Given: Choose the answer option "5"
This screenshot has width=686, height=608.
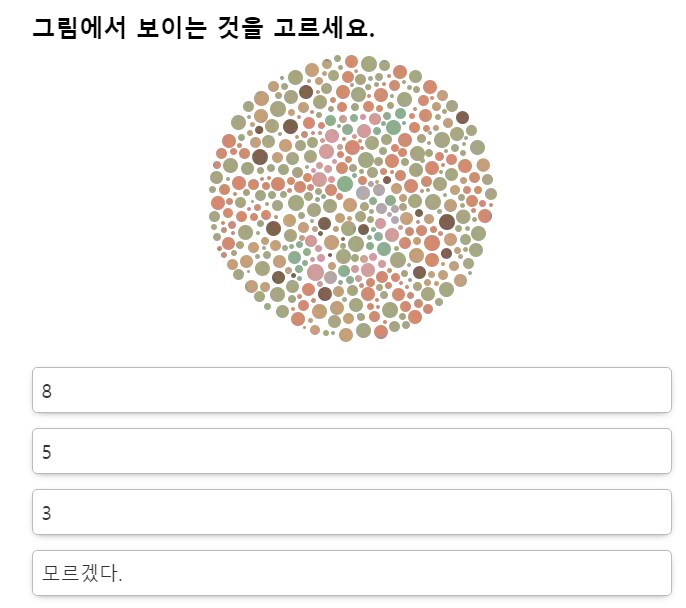Looking at the screenshot, I should pyautogui.click(x=351, y=451).
